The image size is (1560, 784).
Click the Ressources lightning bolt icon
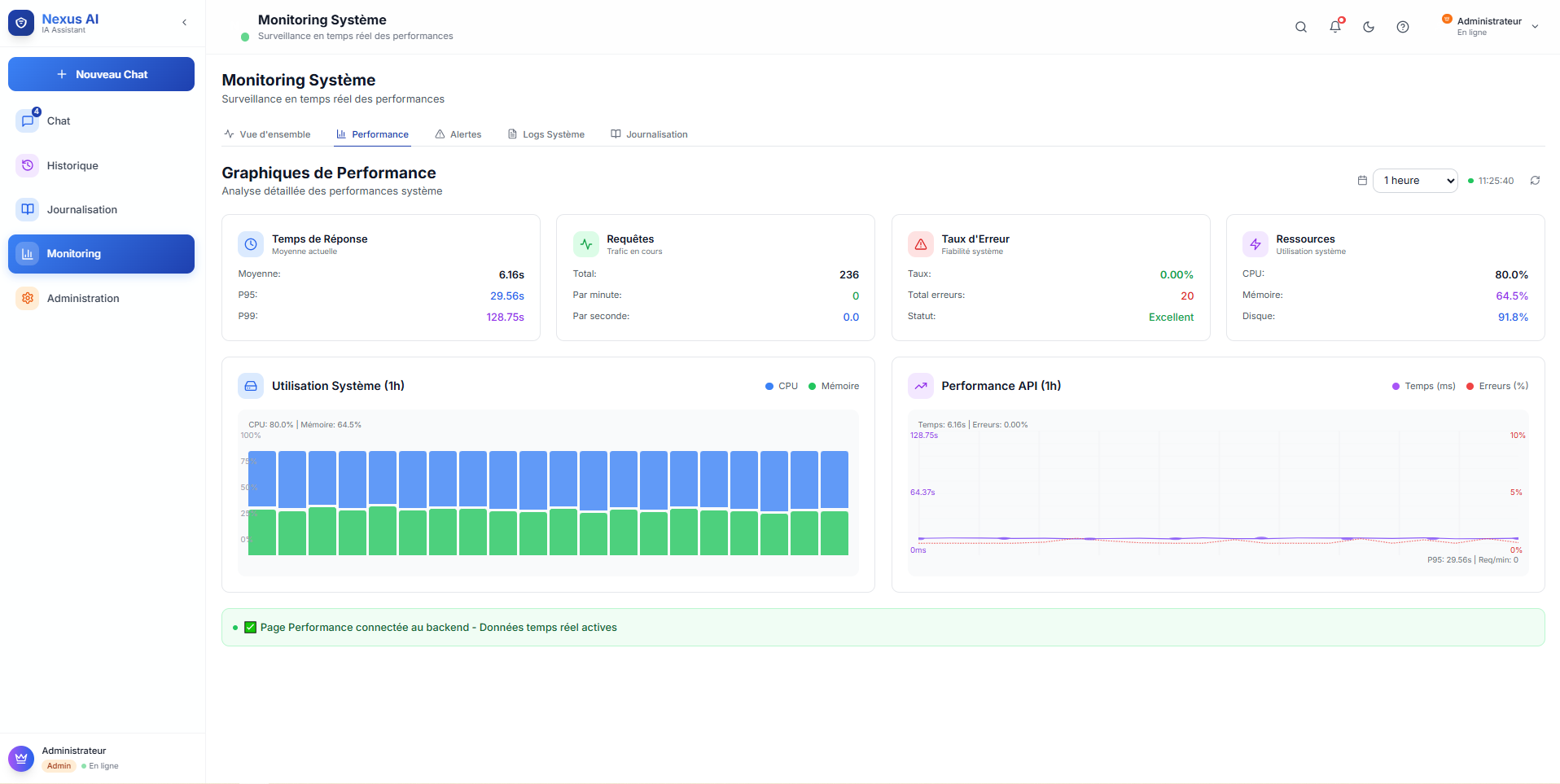pyautogui.click(x=1255, y=244)
